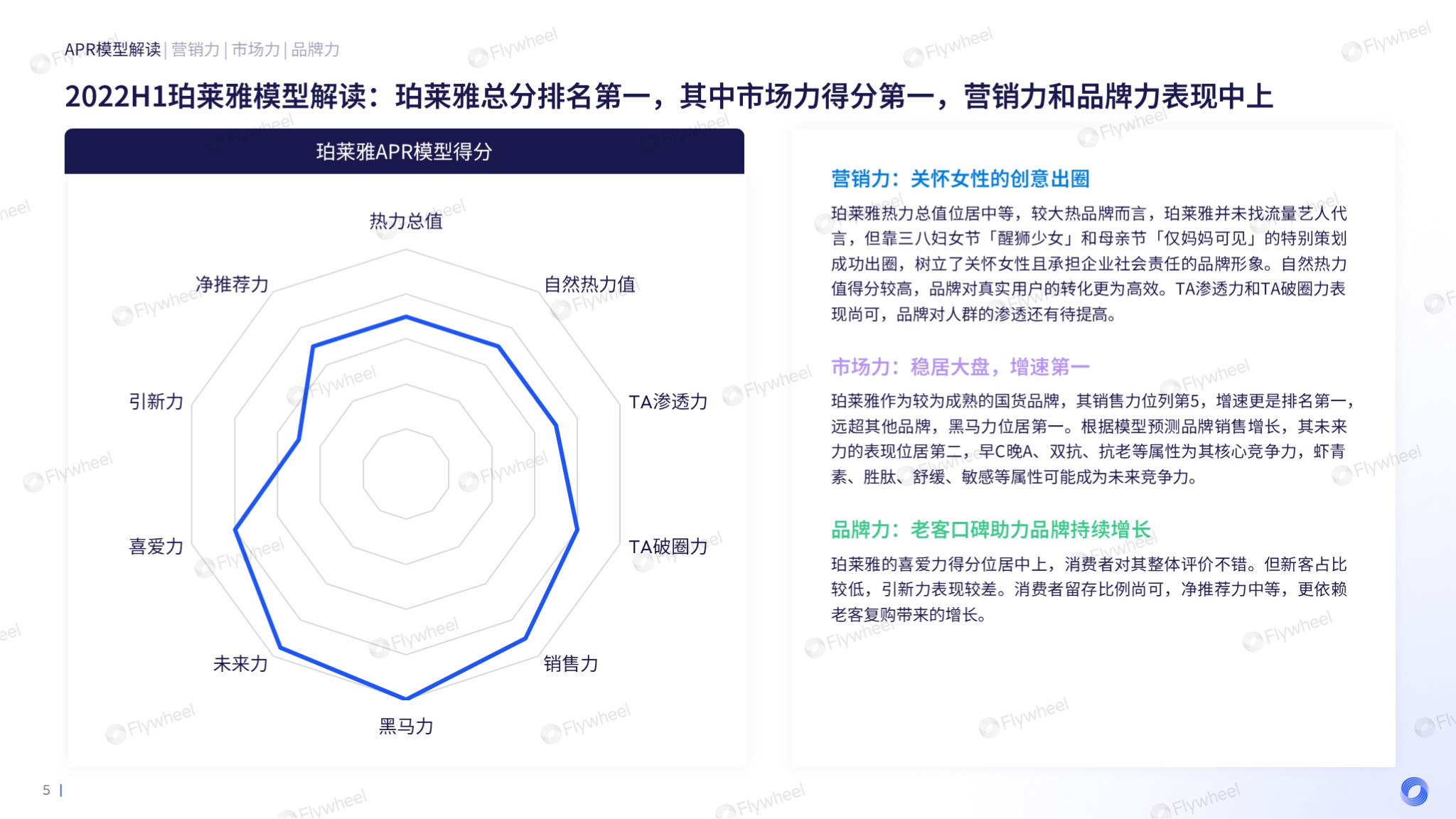Viewport: 1456px width, 819px height.
Task: Select the 'APR模型解读' breadcrumb label
Action: [112, 49]
